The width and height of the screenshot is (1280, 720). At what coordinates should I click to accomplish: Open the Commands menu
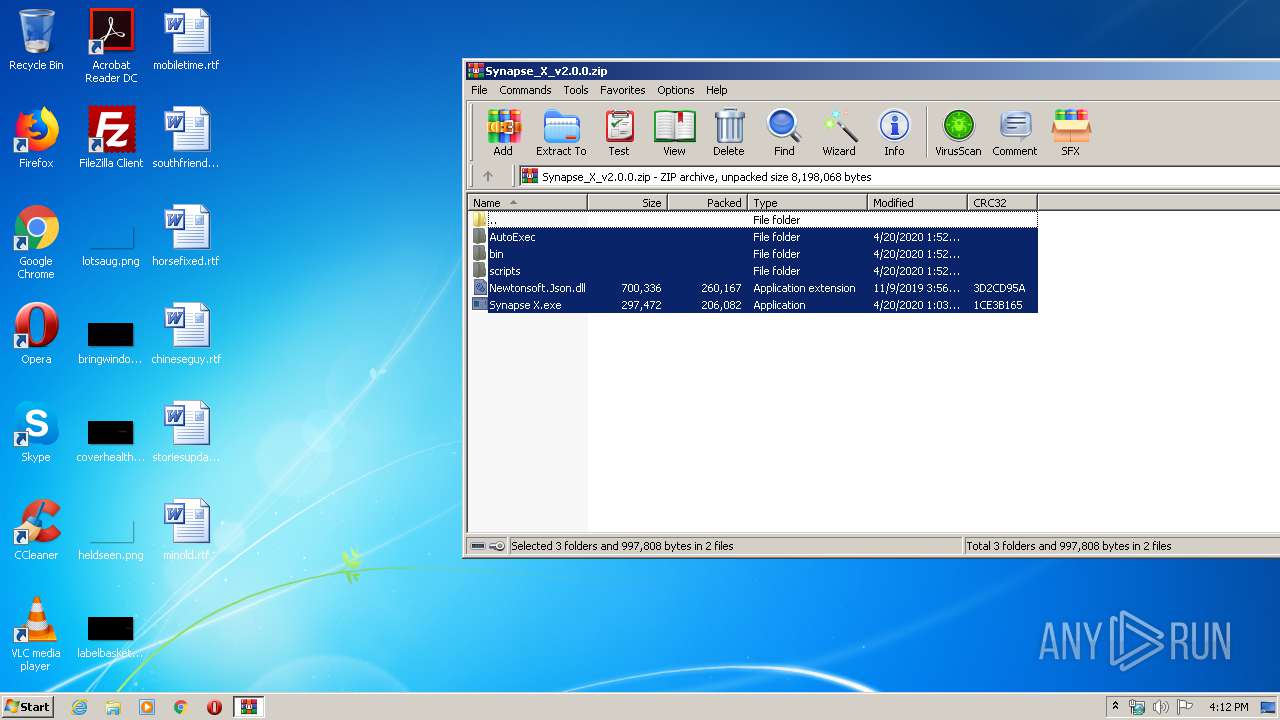click(525, 90)
